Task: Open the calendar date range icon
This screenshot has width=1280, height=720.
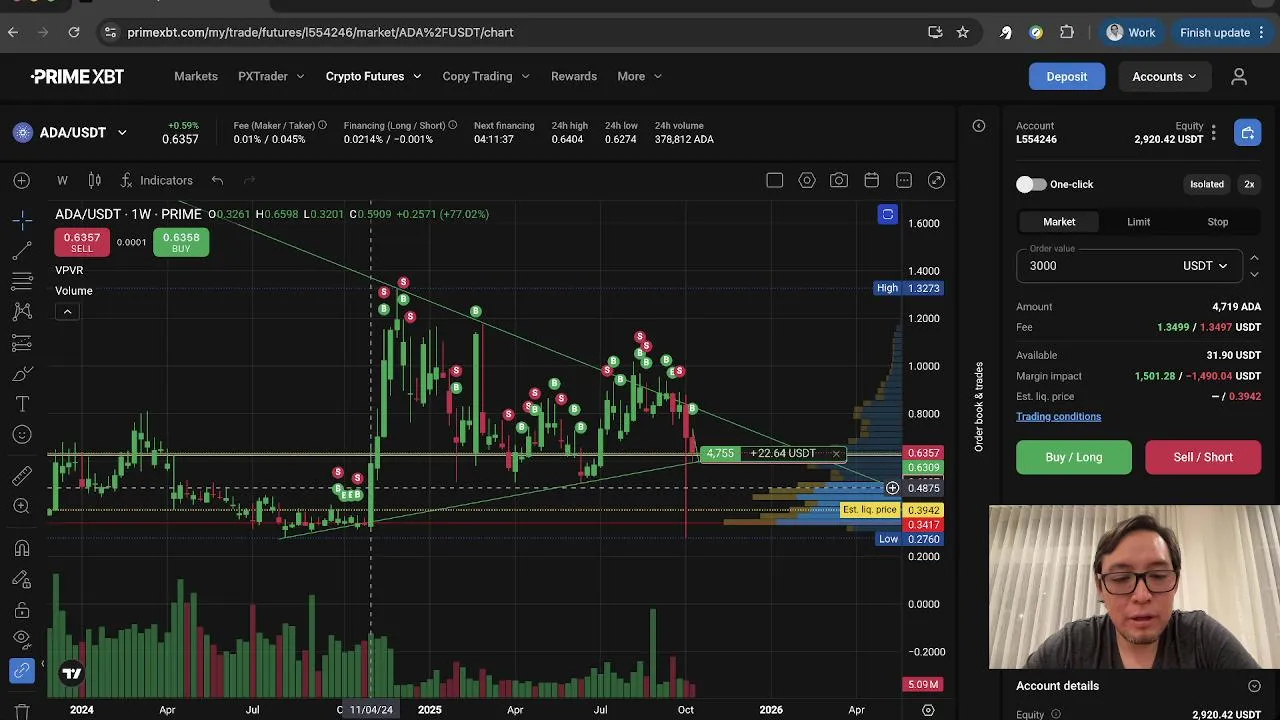Action: click(872, 181)
